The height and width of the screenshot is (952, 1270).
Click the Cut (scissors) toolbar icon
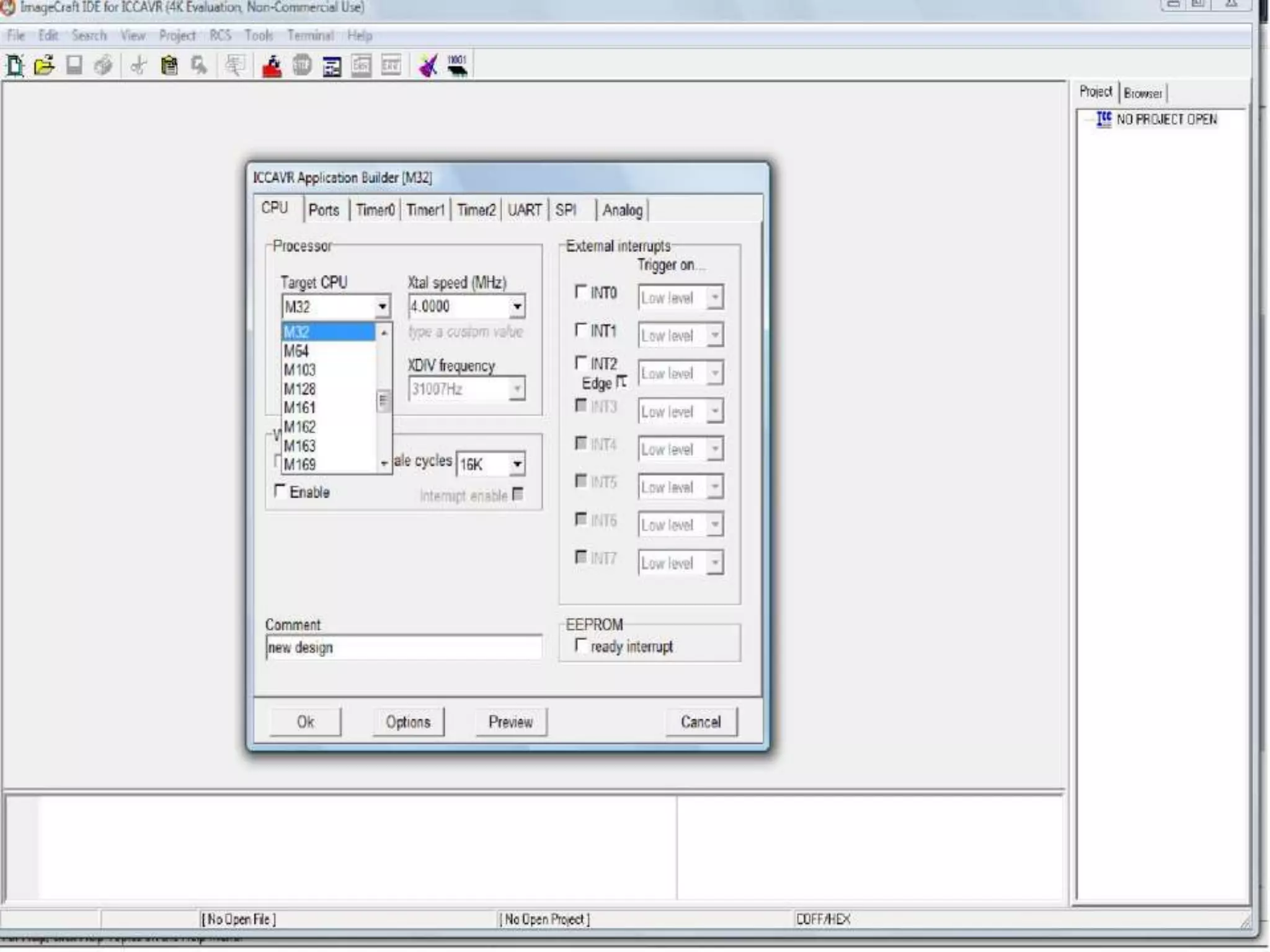(x=139, y=65)
